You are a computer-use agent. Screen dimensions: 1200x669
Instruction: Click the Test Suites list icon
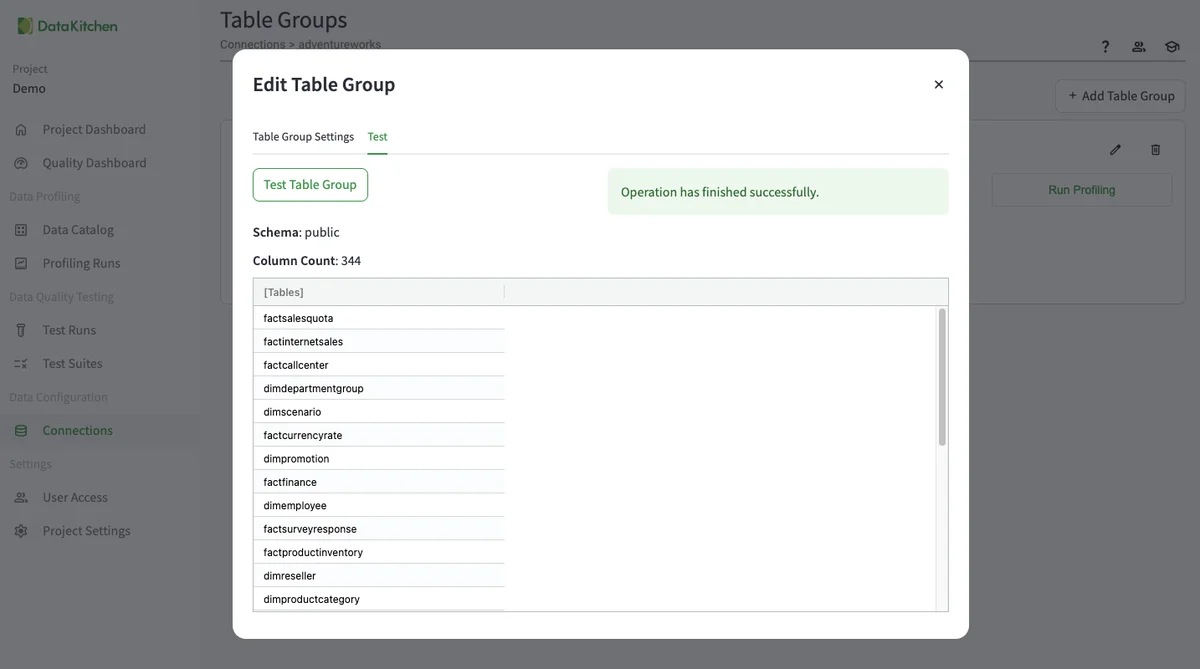21,364
